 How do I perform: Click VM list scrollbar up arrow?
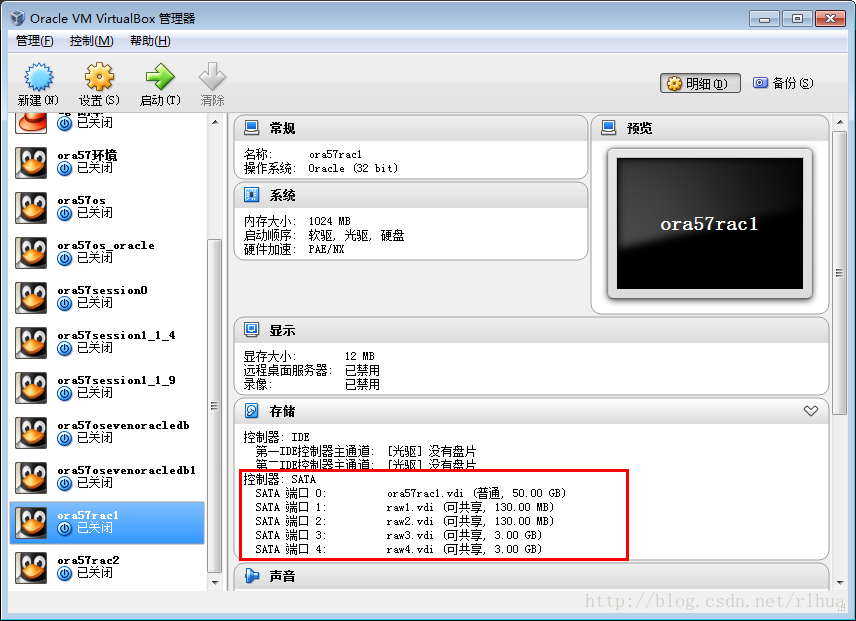tap(215, 122)
